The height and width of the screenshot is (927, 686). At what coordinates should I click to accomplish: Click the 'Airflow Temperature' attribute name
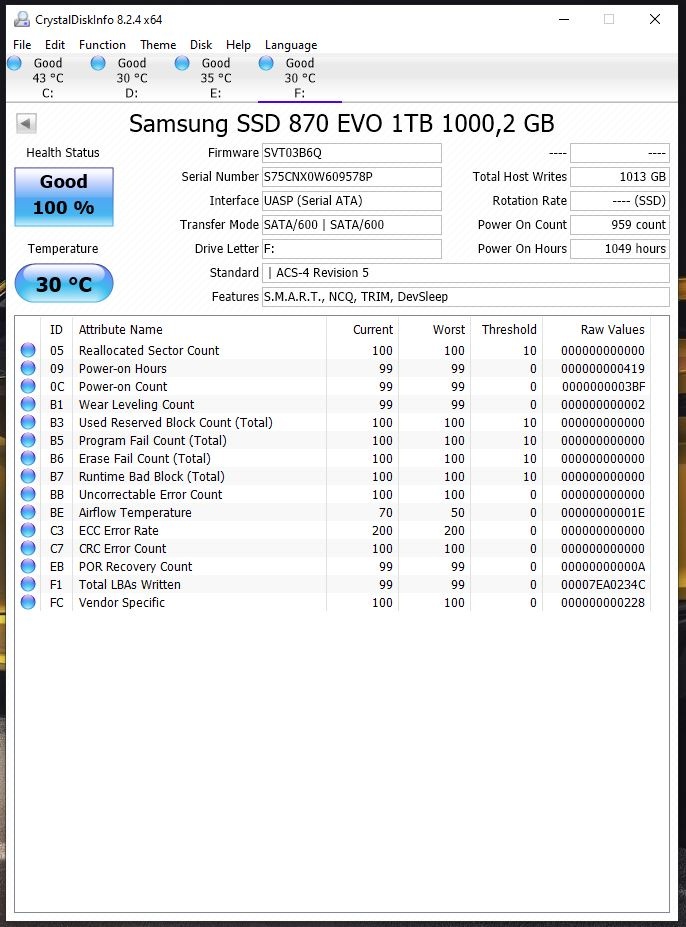[135, 513]
